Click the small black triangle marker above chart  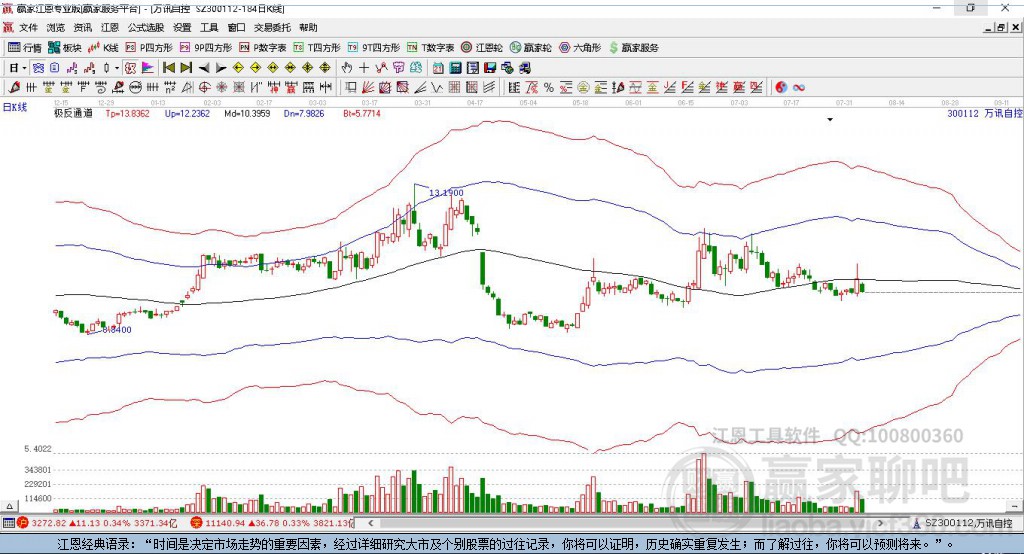tap(830, 120)
